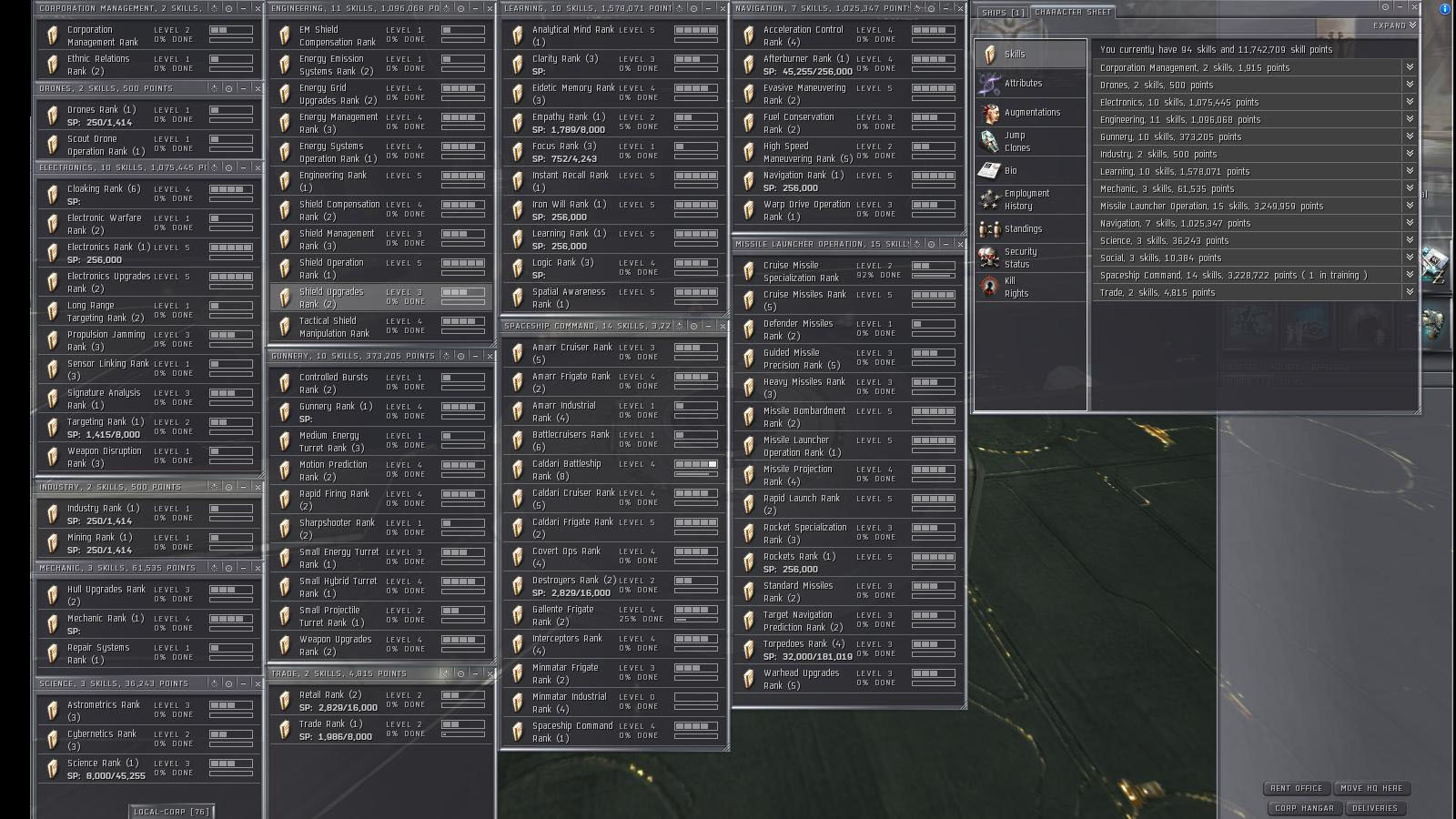
Task: Open the Standings section
Action: (x=1031, y=229)
